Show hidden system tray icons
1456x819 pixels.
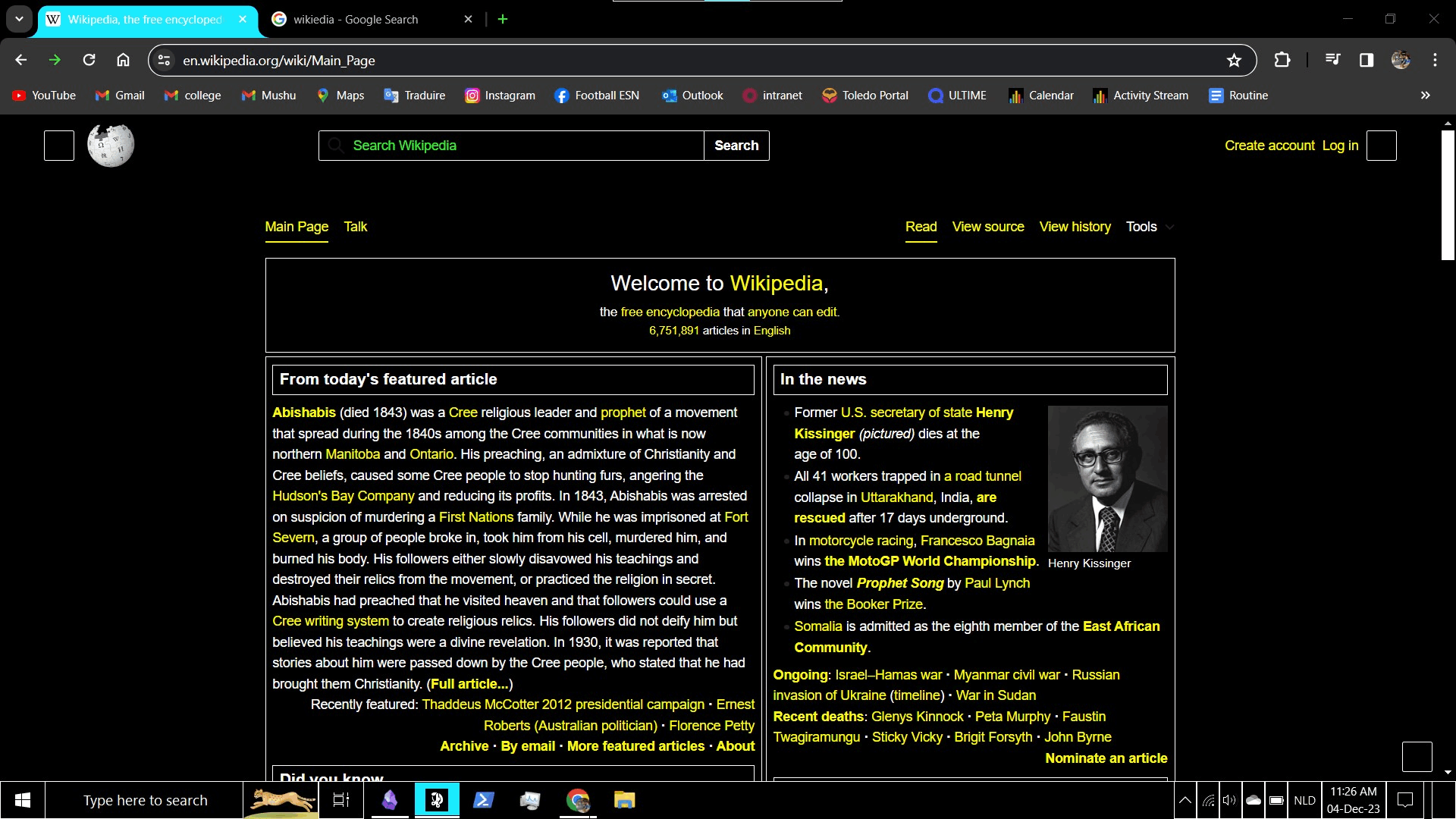tap(1185, 800)
